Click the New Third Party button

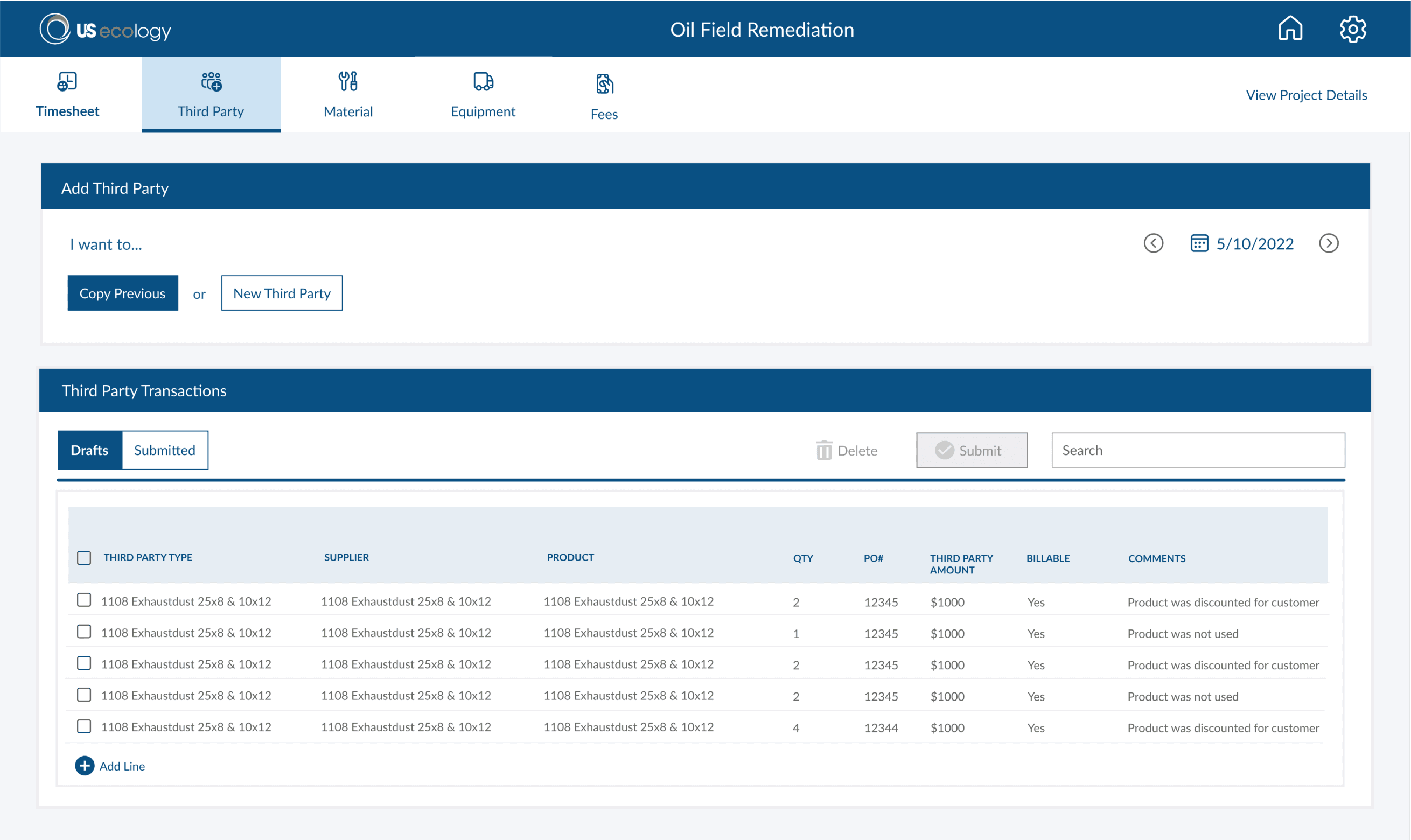pyautogui.click(x=281, y=293)
